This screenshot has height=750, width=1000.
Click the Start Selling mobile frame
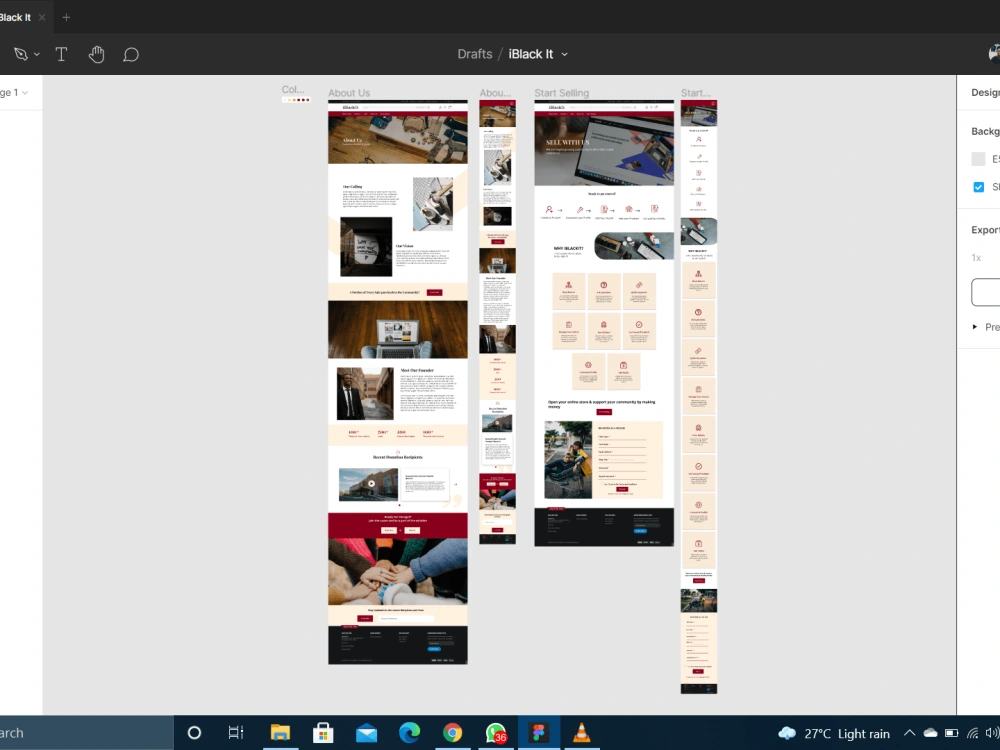(x=698, y=396)
